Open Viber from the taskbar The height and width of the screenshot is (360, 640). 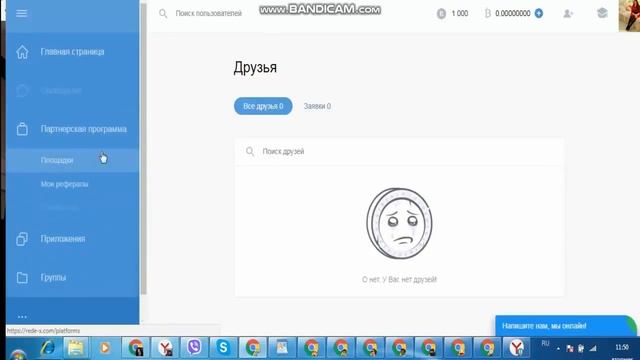(x=194, y=347)
